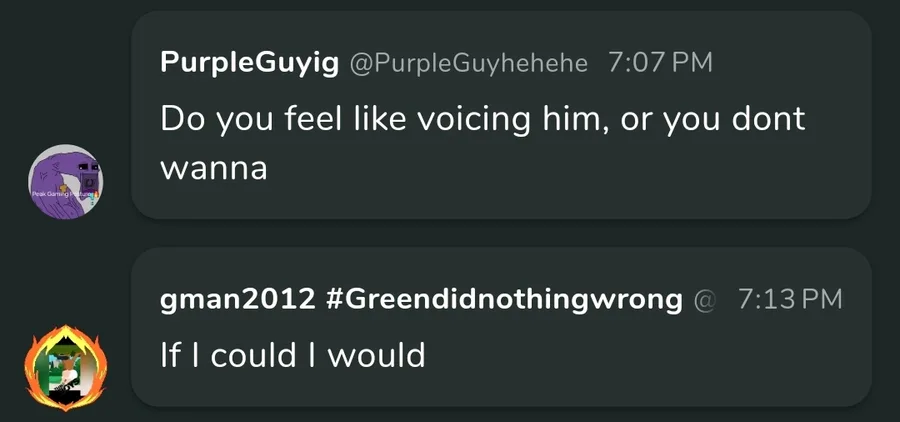Click the Peak Gaming caption on purple avatar
Viewport: 900px width, 422px height.
58,191
